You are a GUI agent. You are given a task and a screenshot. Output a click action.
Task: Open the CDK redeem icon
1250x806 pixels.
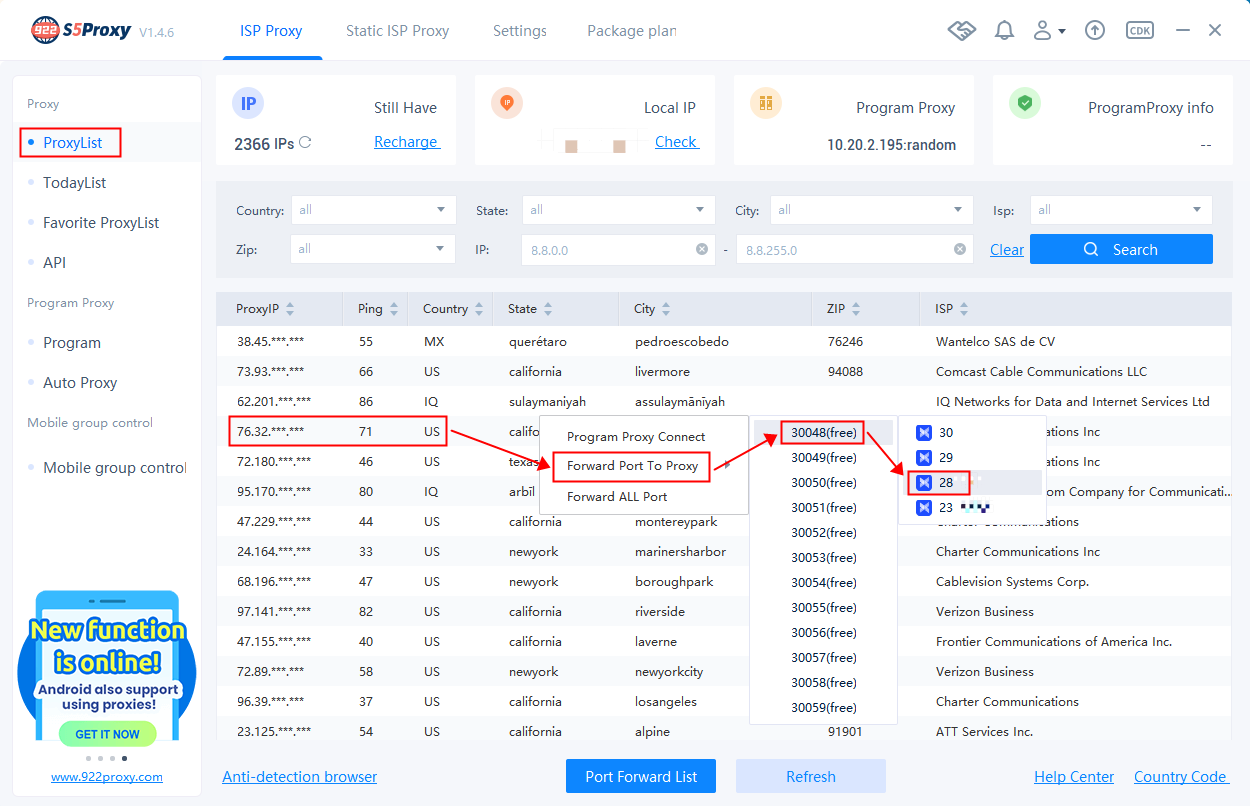[1139, 31]
